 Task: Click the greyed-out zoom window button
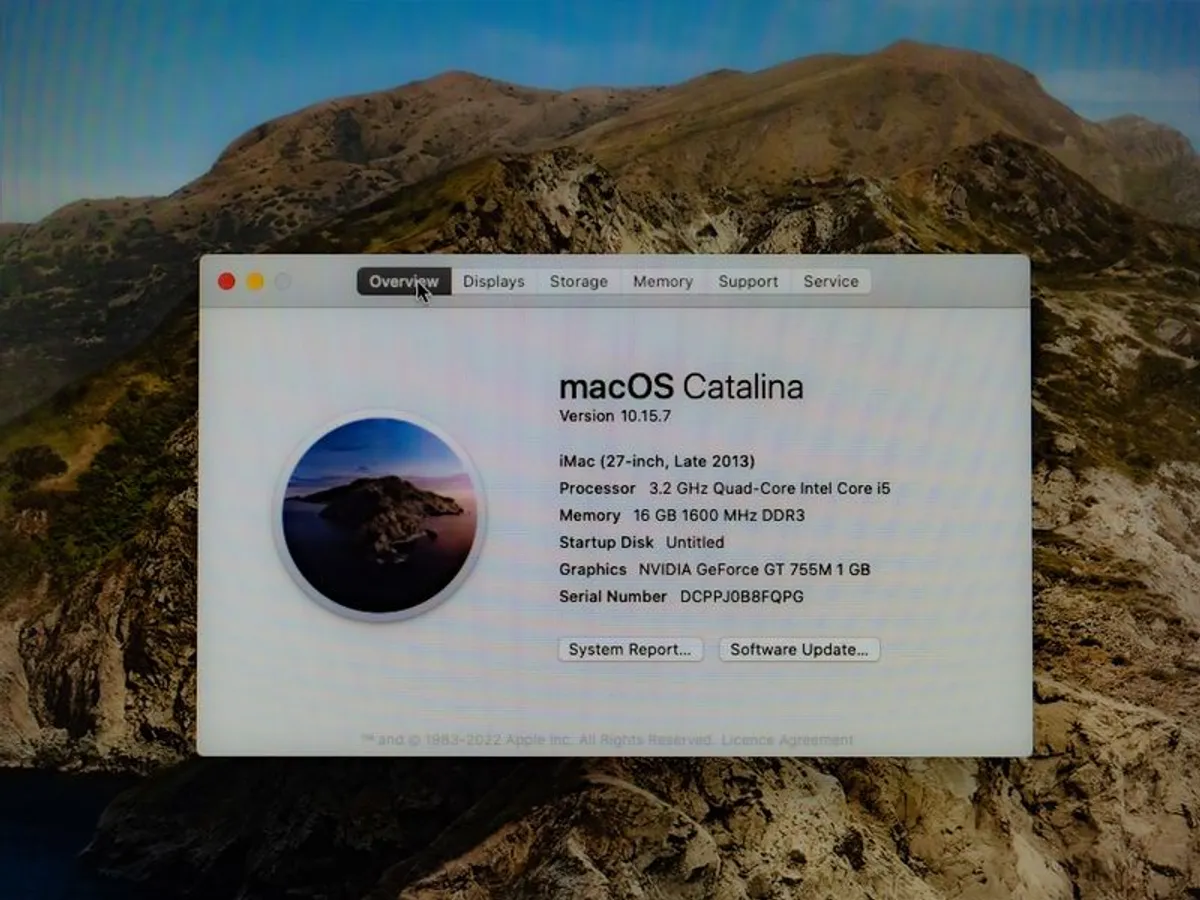(x=283, y=282)
